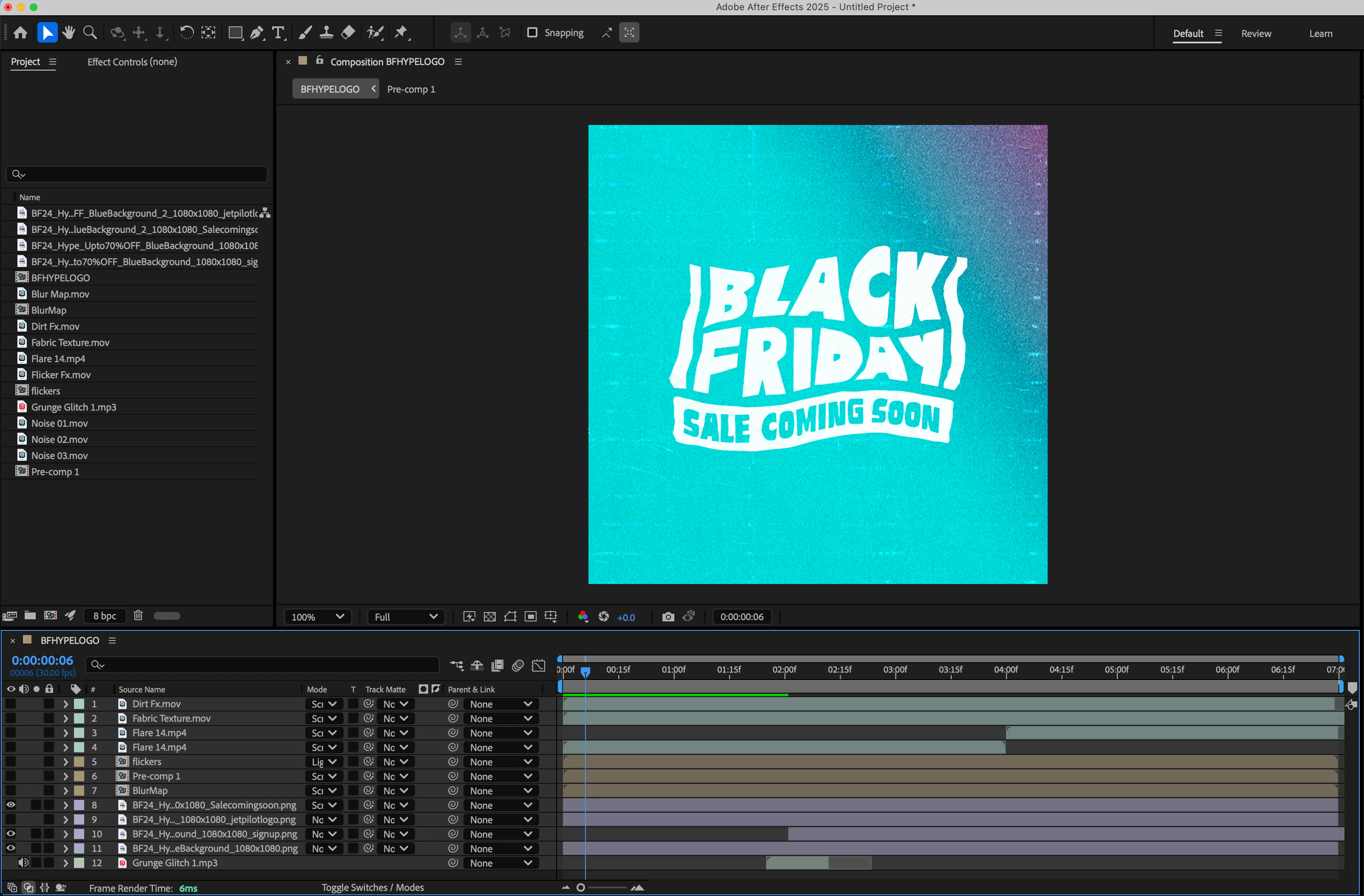Select the Zoom tool in toolbar
Viewport: 1364px width, 896px height.
90,33
